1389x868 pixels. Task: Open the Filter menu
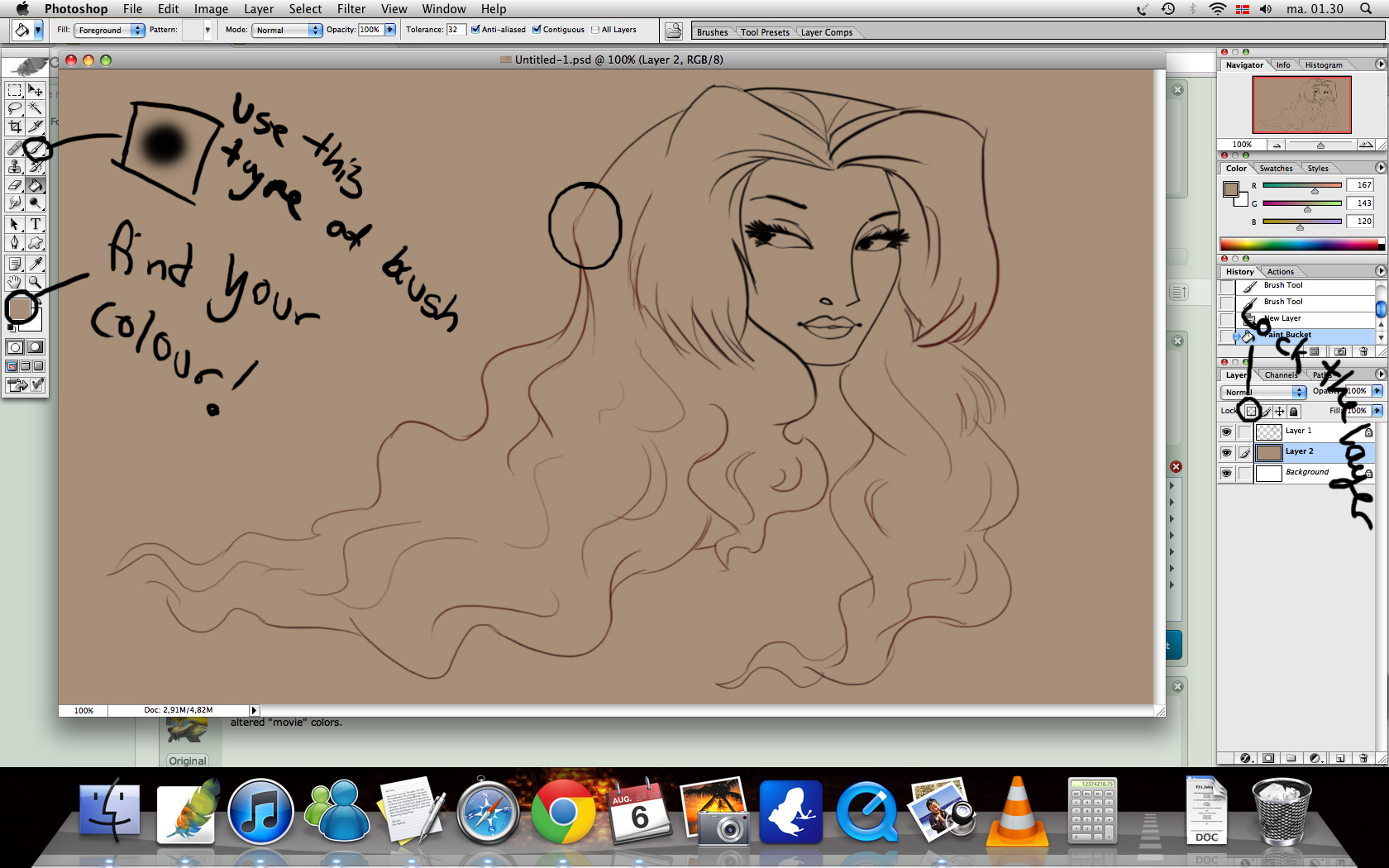pyautogui.click(x=351, y=9)
